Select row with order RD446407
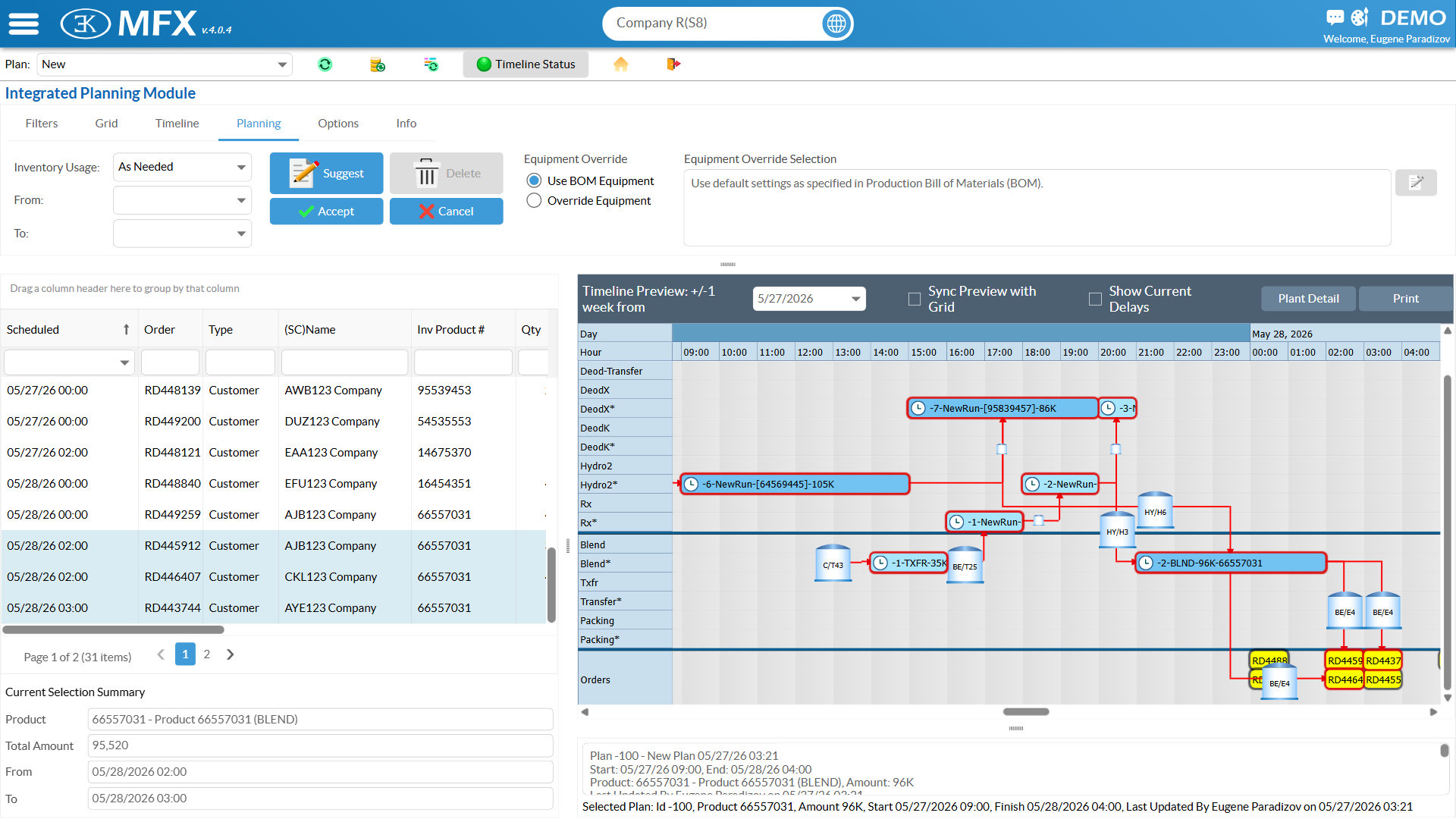Viewport: 1456px width, 819px height. pyautogui.click(x=274, y=576)
